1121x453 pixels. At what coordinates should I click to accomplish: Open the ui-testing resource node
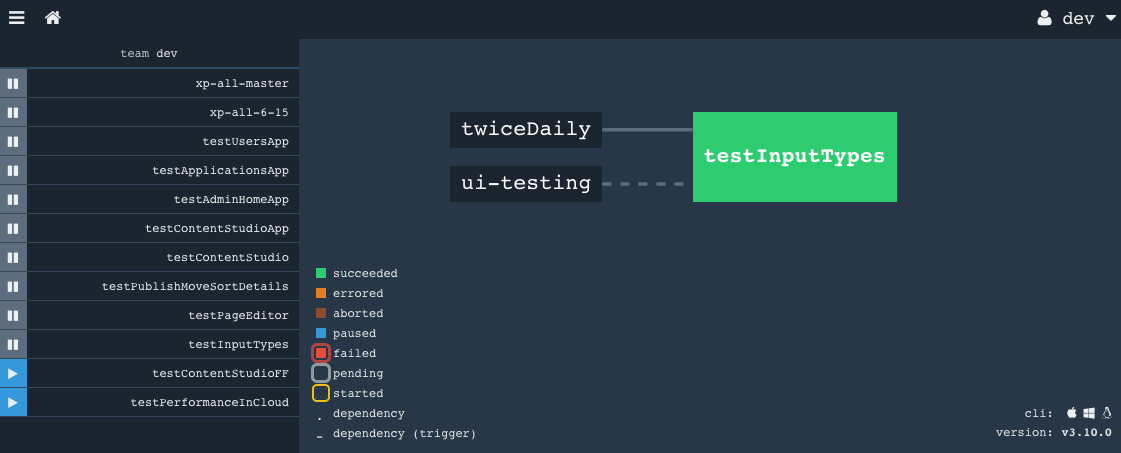point(525,184)
